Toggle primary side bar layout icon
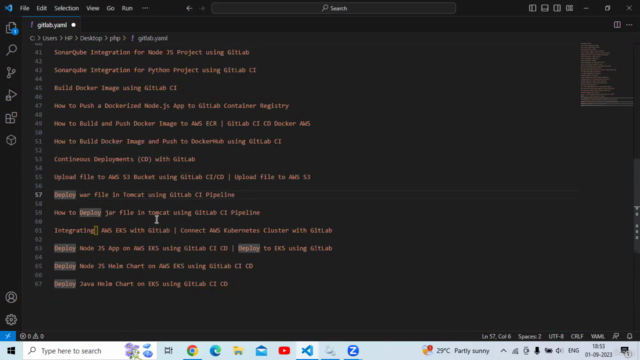The image size is (640, 360). (532, 8)
